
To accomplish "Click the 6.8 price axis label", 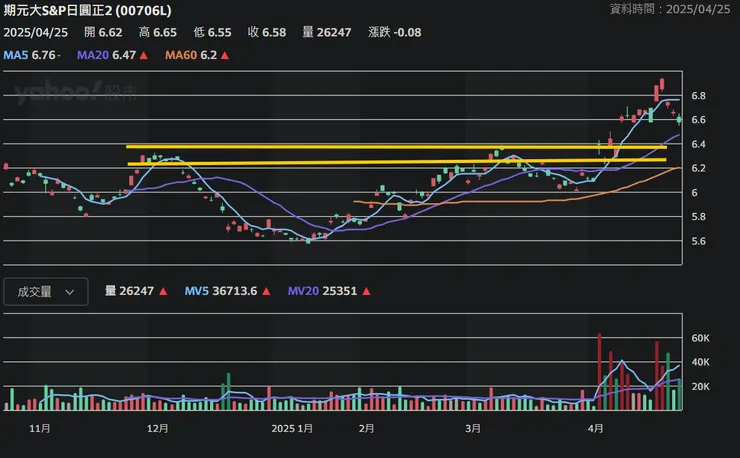I will pyautogui.click(x=698, y=96).
